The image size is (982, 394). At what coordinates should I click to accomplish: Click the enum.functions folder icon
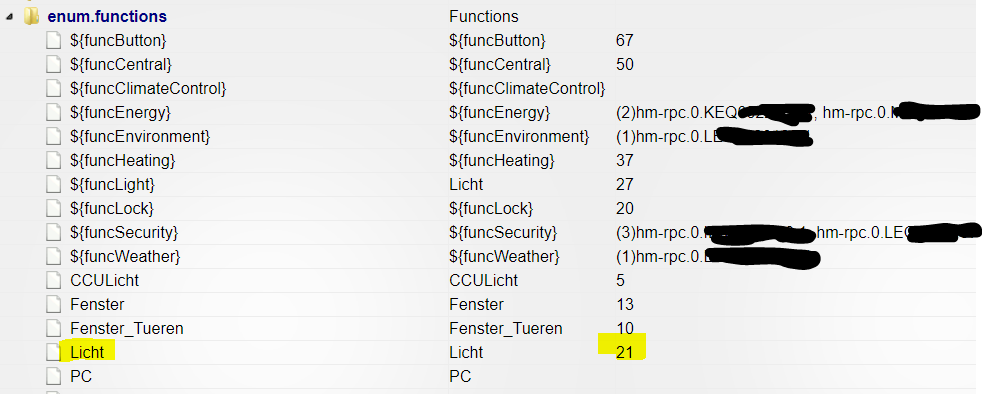(31, 16)
